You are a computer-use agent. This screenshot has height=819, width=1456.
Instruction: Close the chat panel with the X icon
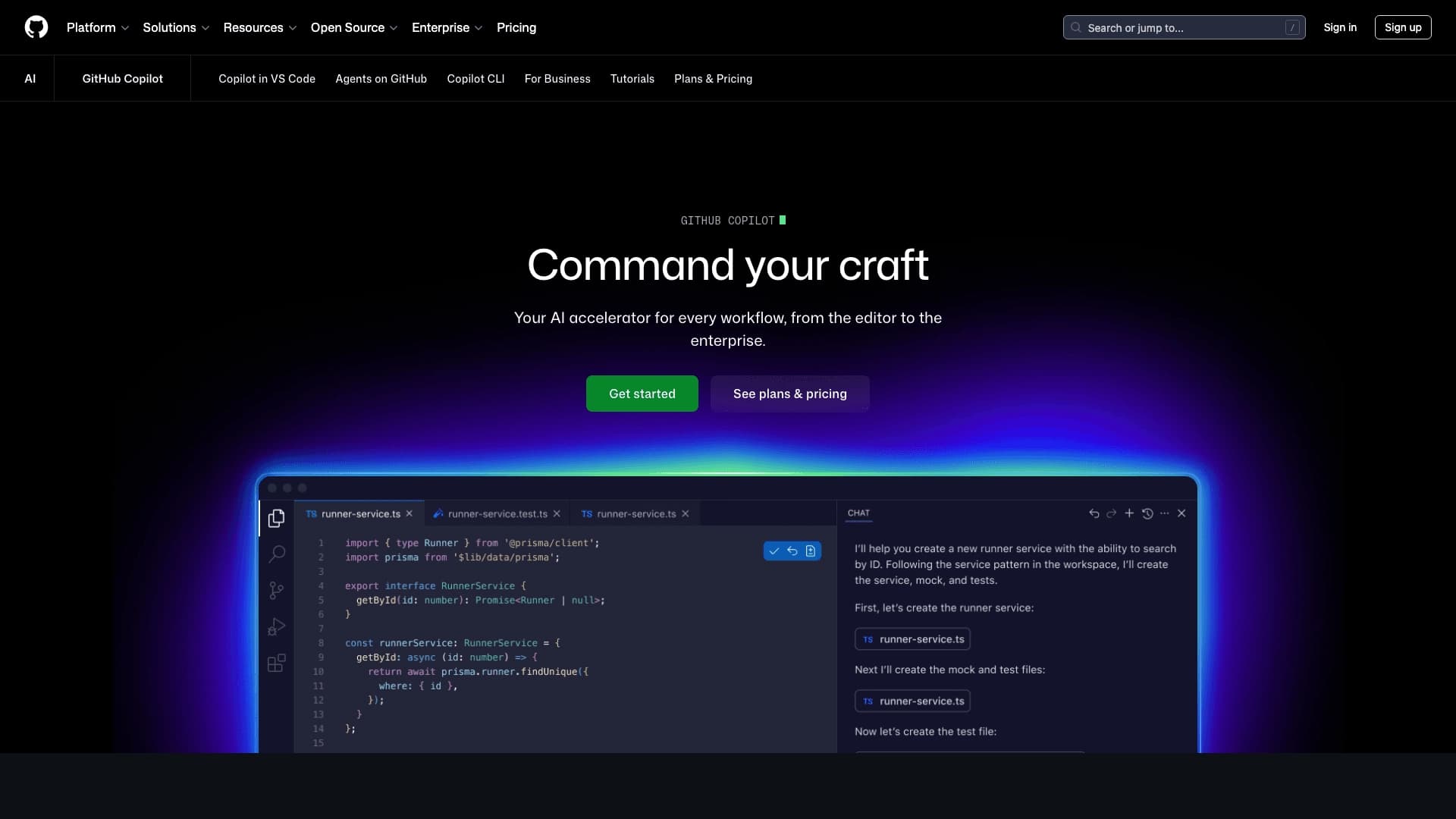tap(1181, 513)
